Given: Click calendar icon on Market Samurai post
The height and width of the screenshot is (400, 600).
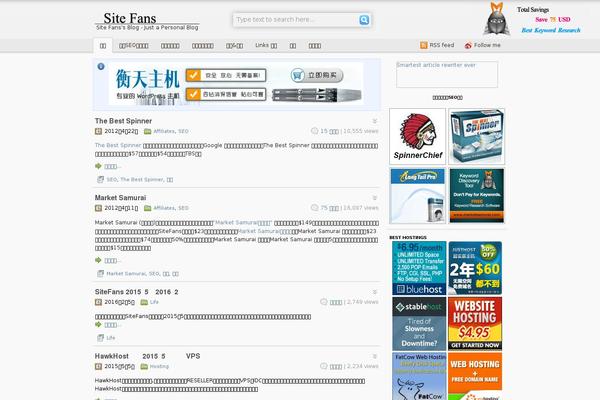Looking at the screenshot, I should click(x=98, y=208).
